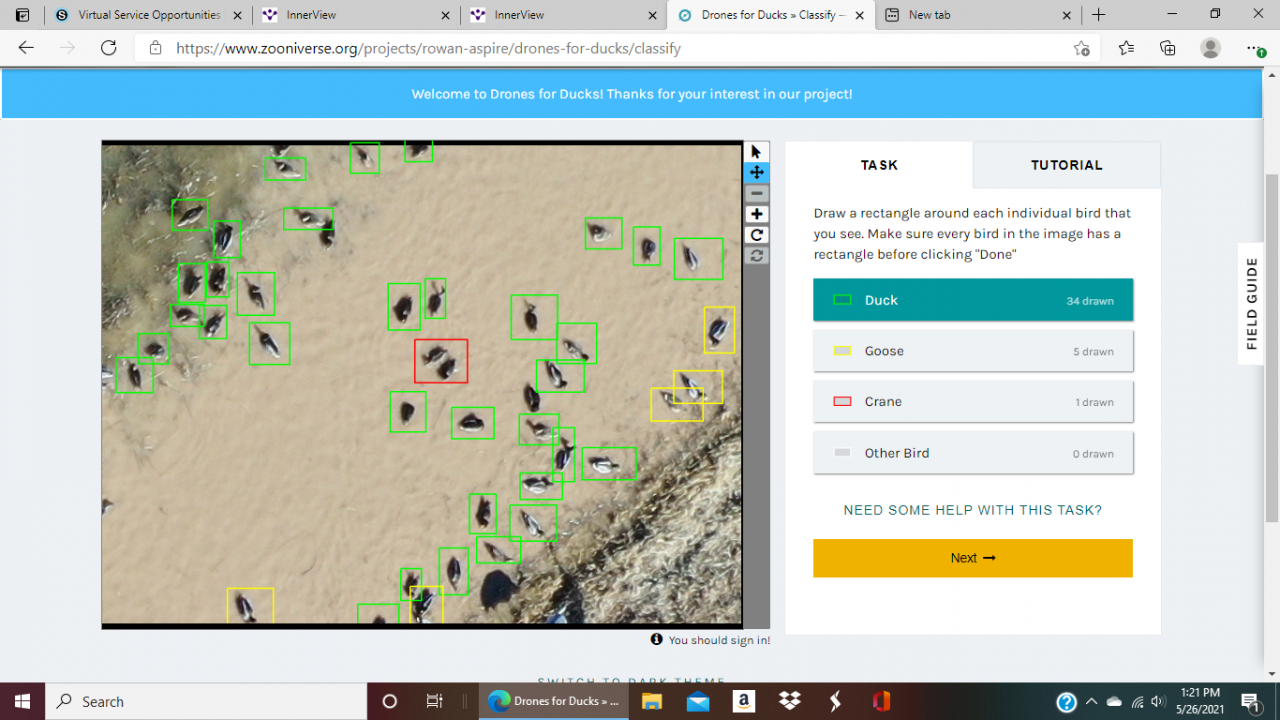Open the Wi-Fi network tray icon
The height and width of the screenshot is (720, 1280).
[x=1137, y=702]
